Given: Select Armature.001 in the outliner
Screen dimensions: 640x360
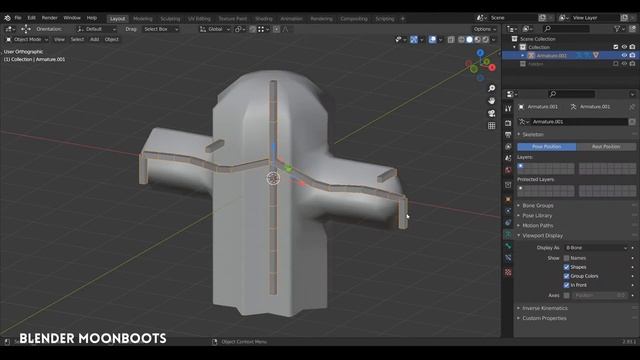Looking at the screenshot, I should 551,55.
